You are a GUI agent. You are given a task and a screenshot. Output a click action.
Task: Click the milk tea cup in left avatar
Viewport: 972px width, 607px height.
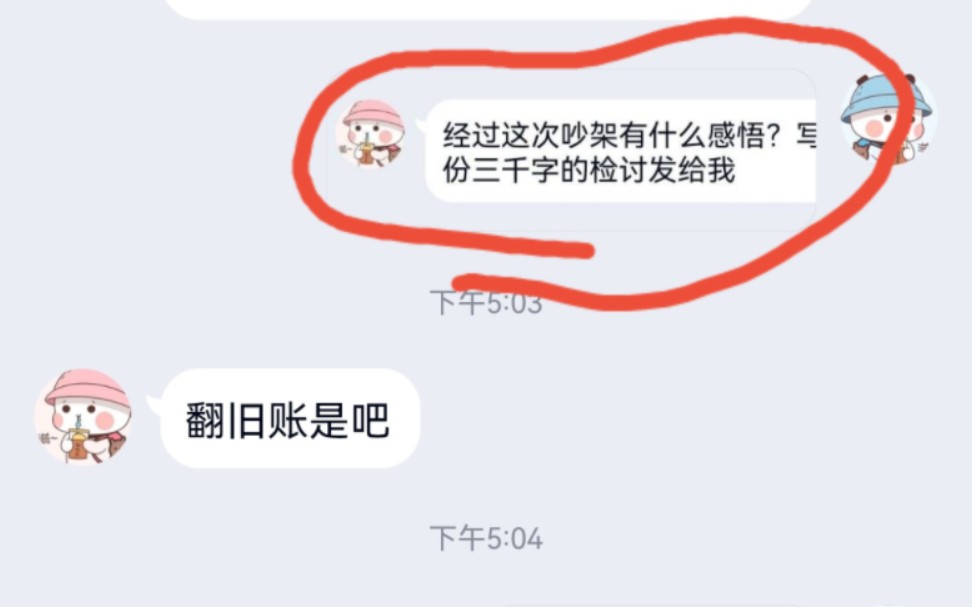coord(78,441)
